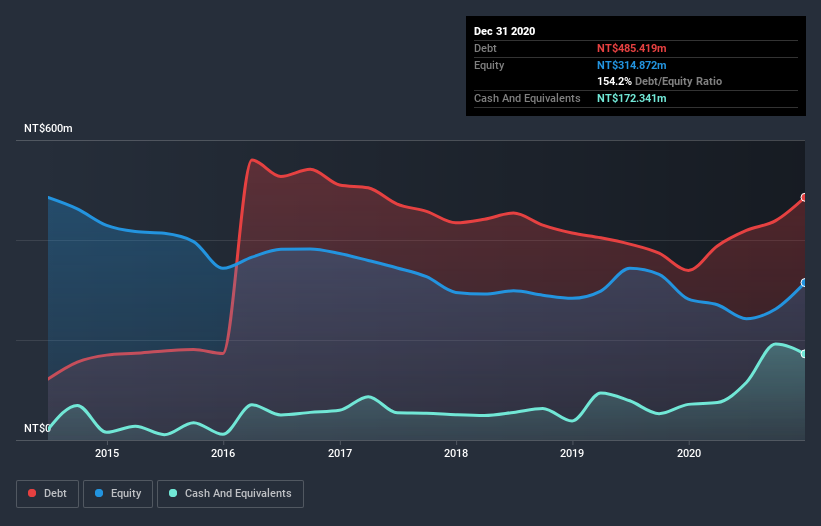Toggle the Equity series legend button

(118, 494)
